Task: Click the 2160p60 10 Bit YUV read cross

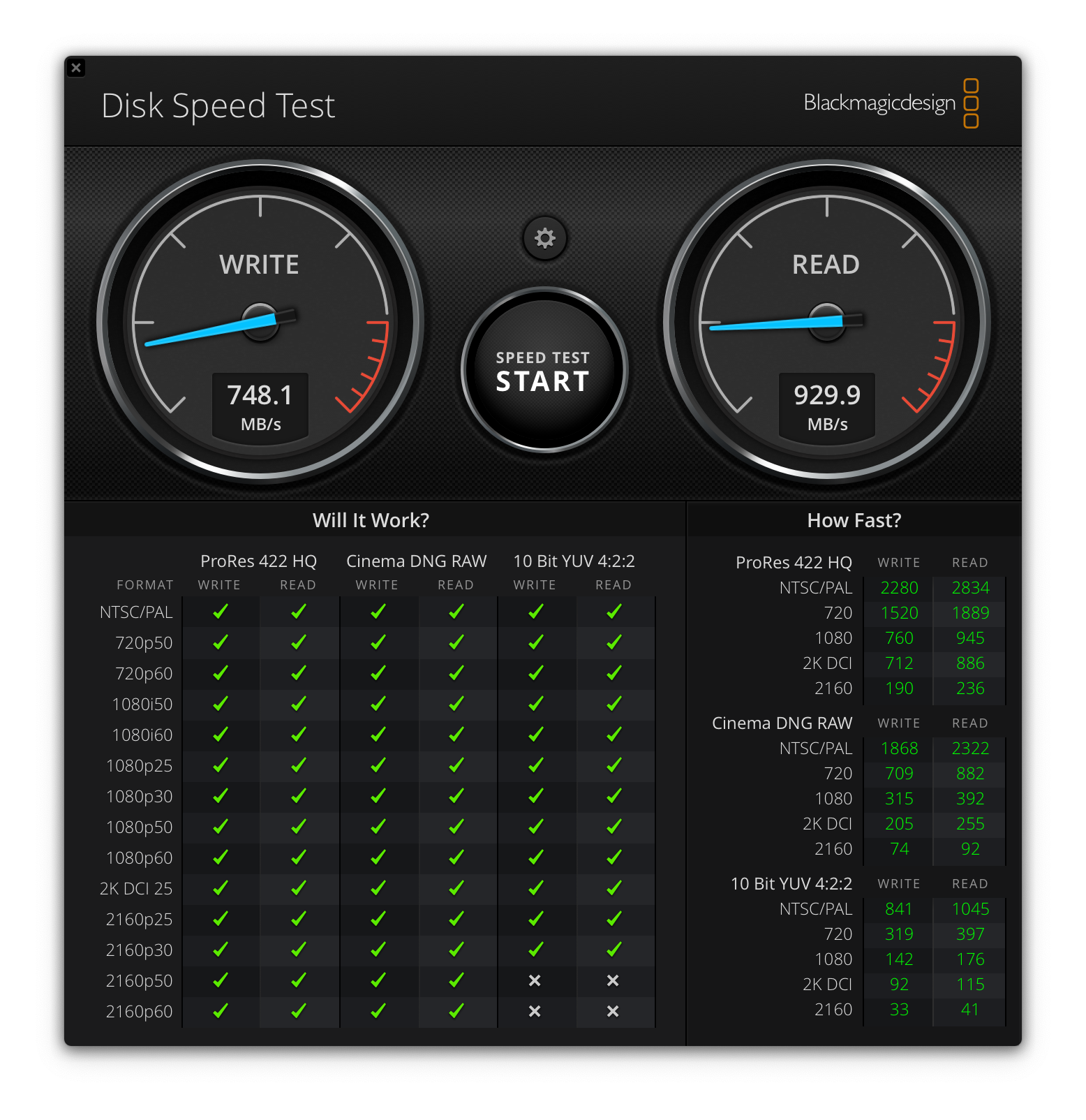Action: click(613, 1011)
